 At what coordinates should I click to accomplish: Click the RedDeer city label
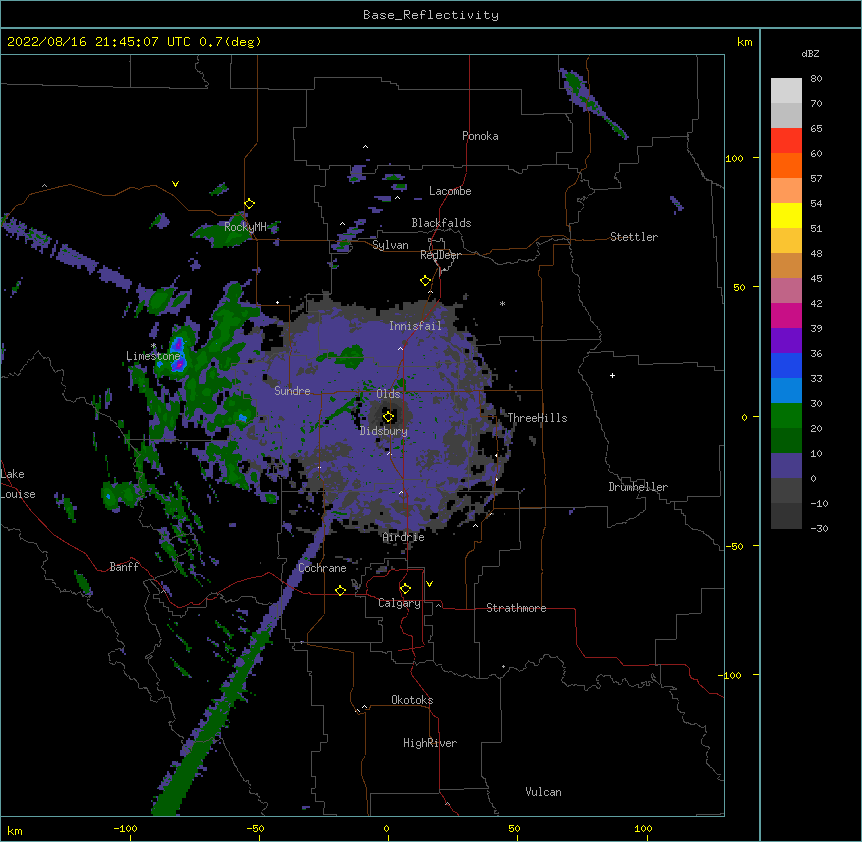[440, 255]
